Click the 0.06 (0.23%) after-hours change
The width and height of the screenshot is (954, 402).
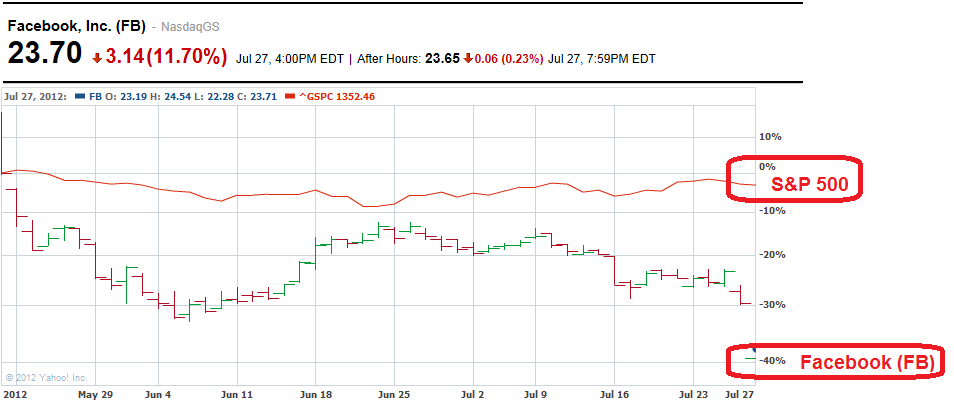509,59
